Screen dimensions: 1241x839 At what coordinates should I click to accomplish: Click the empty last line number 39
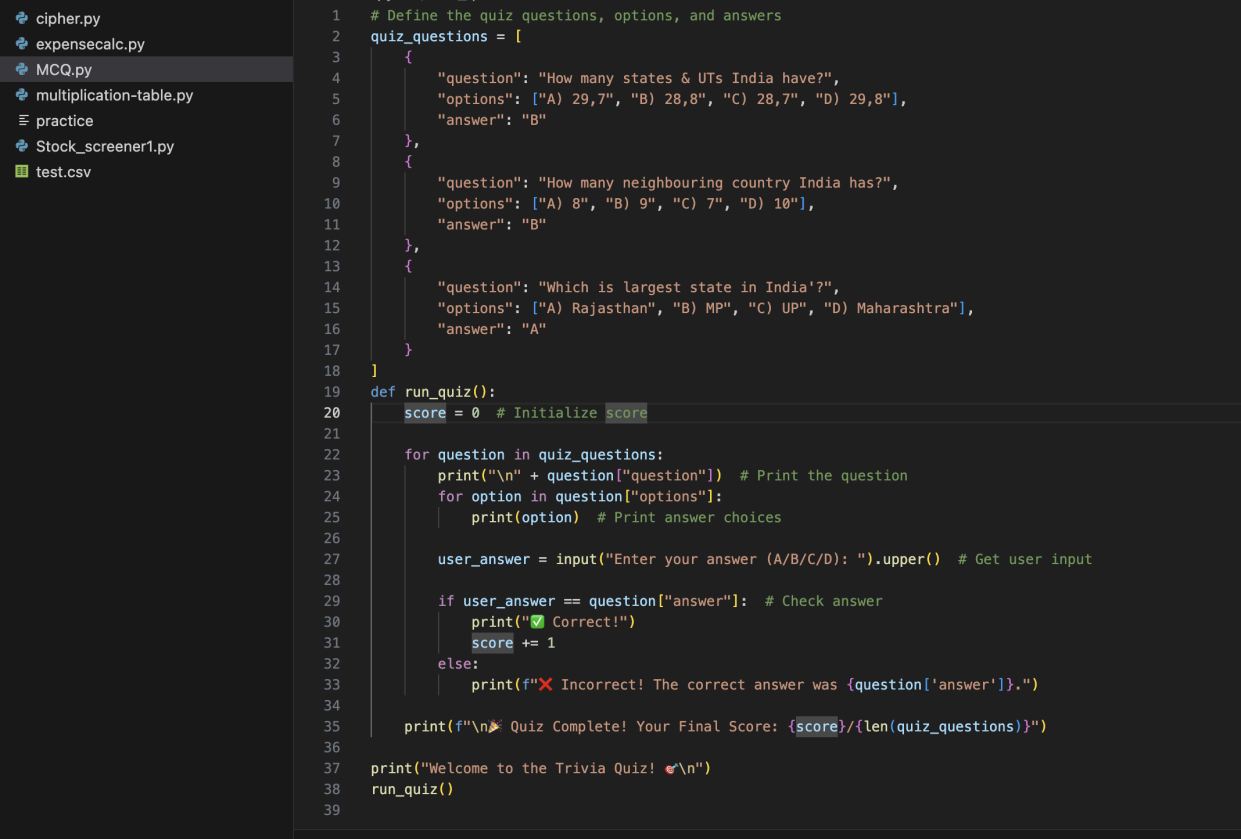(332, 810)
